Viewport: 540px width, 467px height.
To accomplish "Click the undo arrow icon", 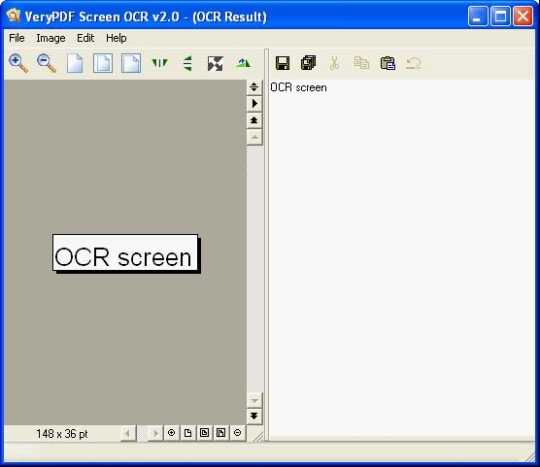I will click(x=414, y=63).
